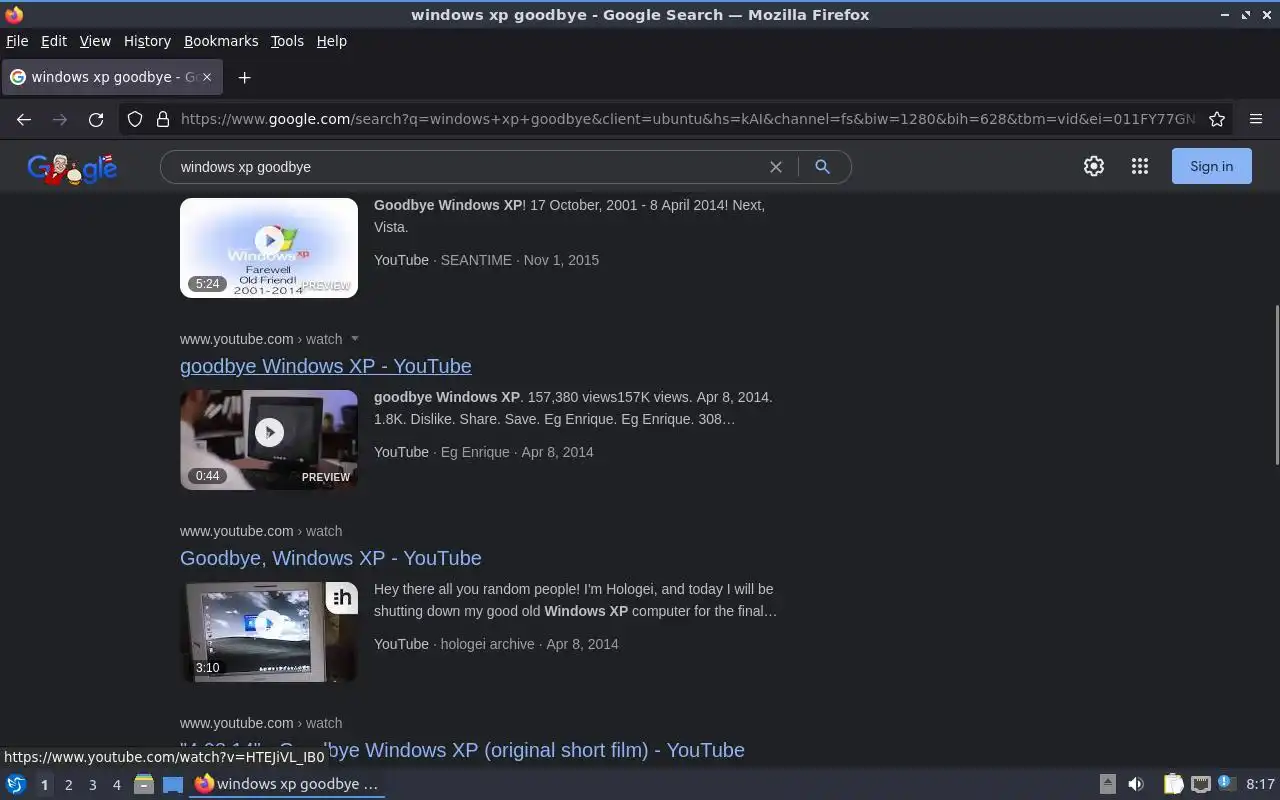Viewport: 1280px width, 800px height.
Task: Click 'YouTube · hologei archive · Apr 8, 2014' text
Action: click(x=496, y=644)
